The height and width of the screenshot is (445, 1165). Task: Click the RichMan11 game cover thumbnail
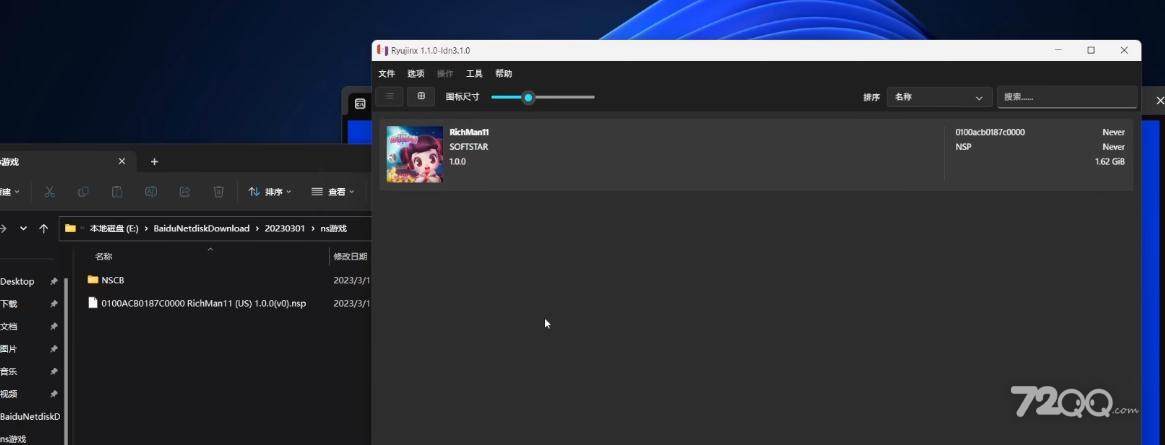pyautogui.click(x=415, y=155)
